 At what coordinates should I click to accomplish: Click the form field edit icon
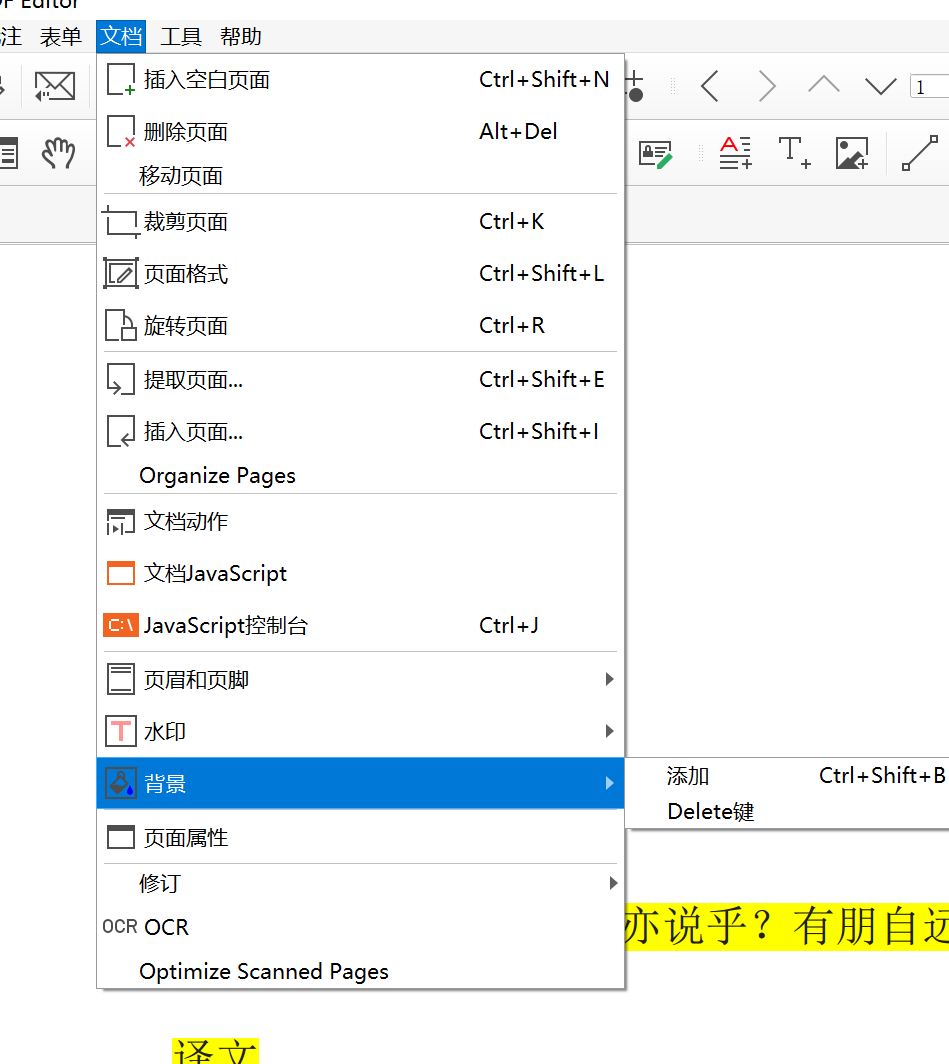coord(655,154)
